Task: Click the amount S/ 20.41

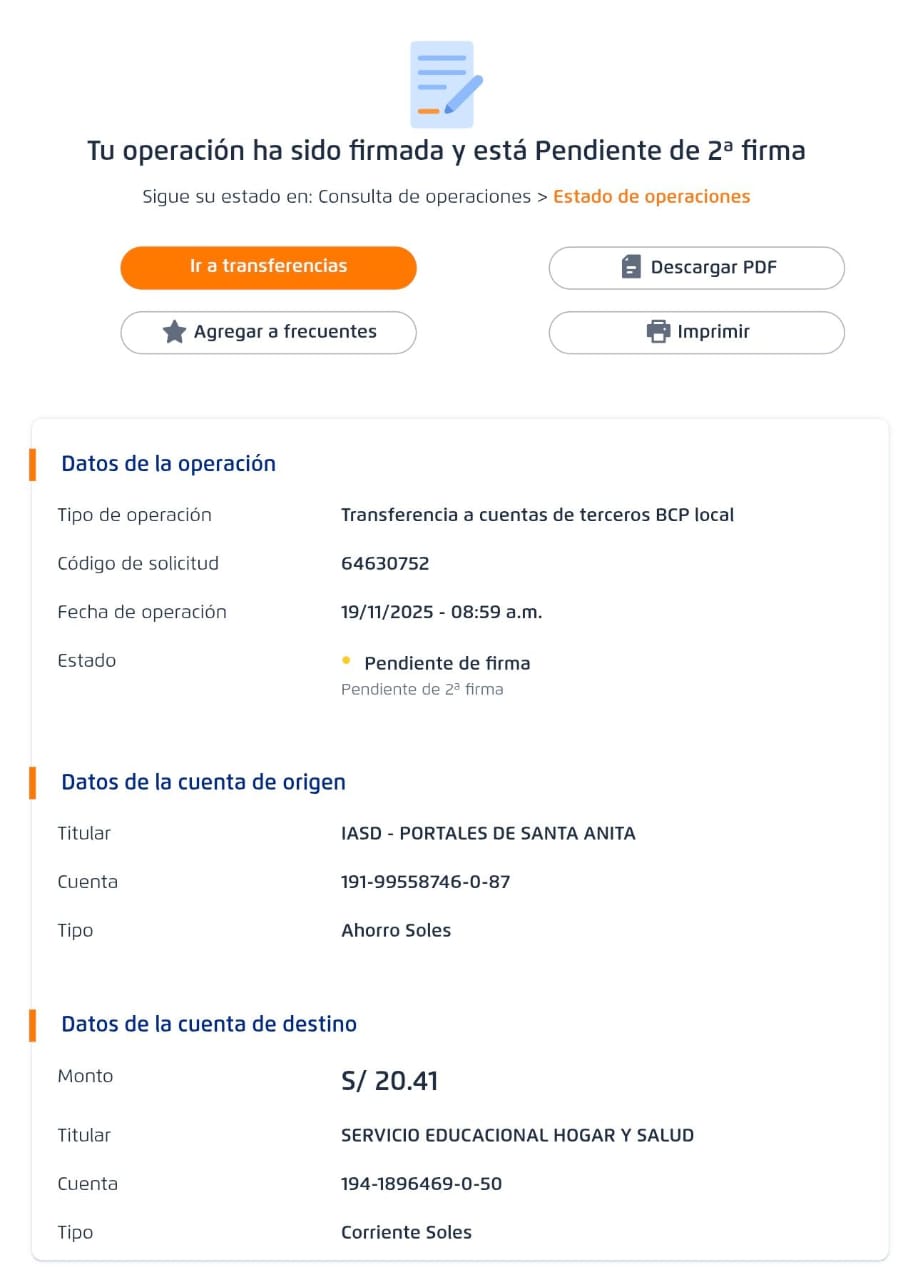Action: pos(389,1081)
